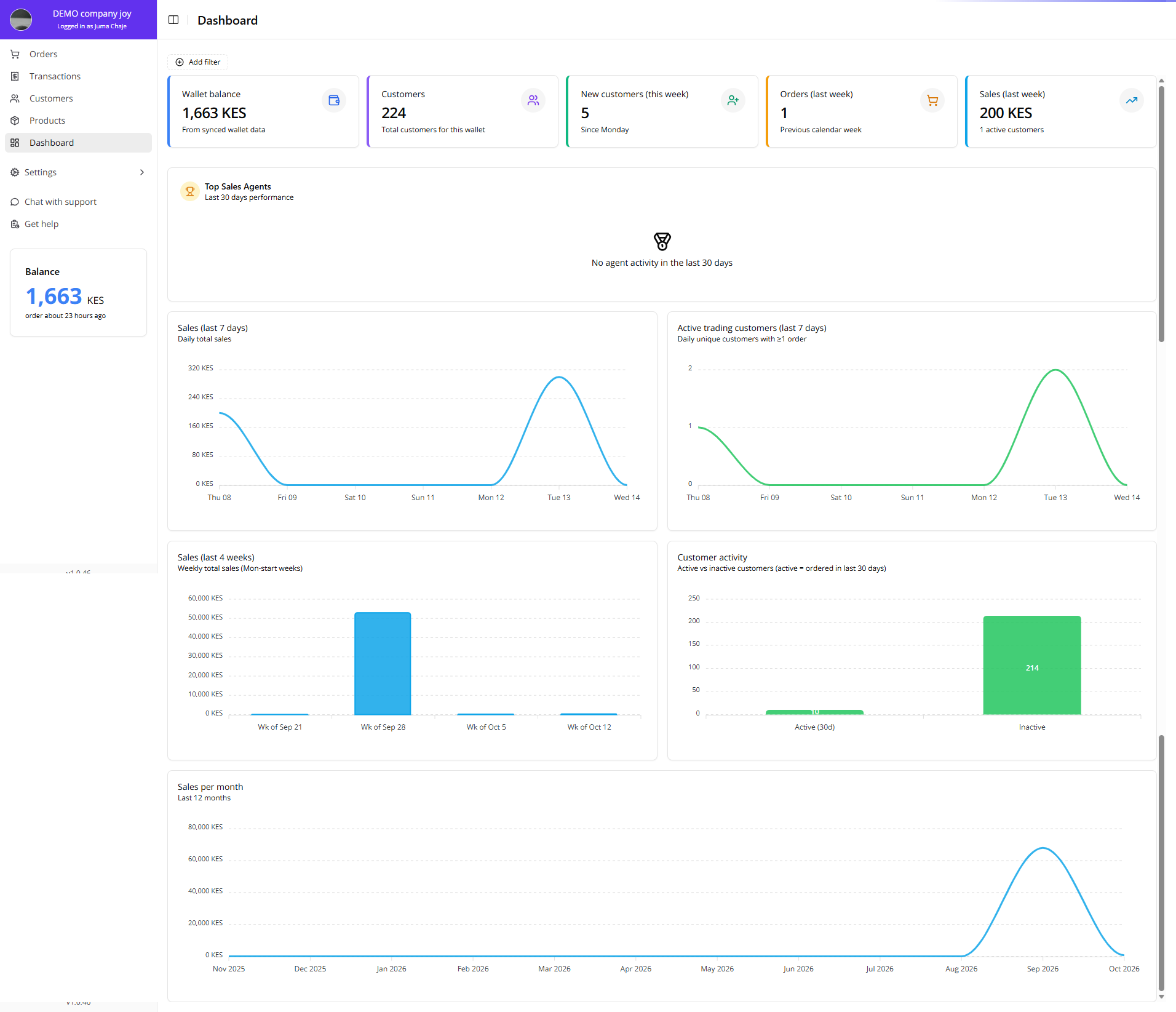1176x1012 pixels.
Task: Click the '1,663 KES' wallet balance value
Action: 214,113
